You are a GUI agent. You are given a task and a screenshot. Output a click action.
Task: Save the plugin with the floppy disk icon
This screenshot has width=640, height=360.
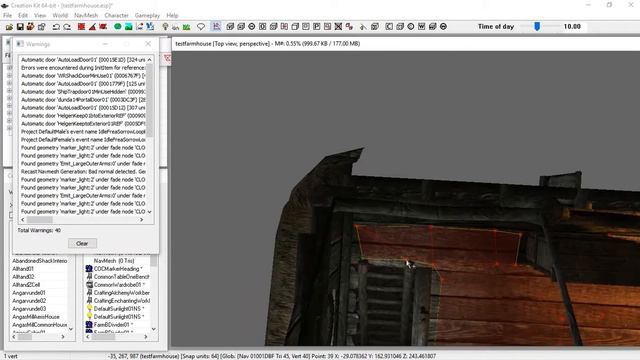(20, 27)
